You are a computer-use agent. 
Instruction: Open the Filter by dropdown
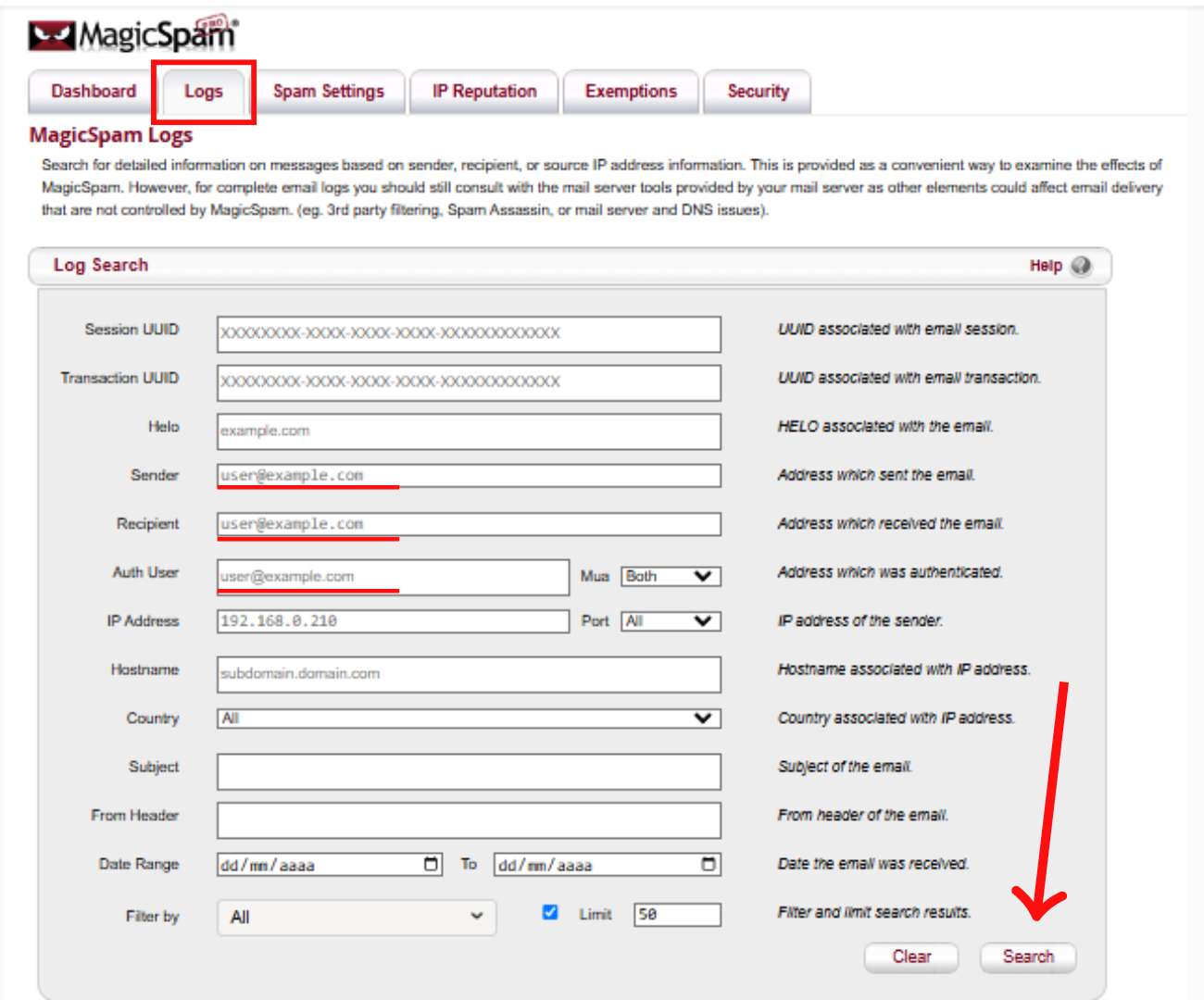coord(357,917)
